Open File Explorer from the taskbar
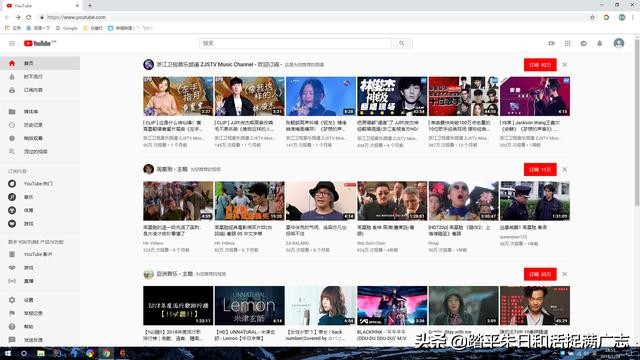The width and height of the screenshot is (640, 360). [x=41, y=353]
